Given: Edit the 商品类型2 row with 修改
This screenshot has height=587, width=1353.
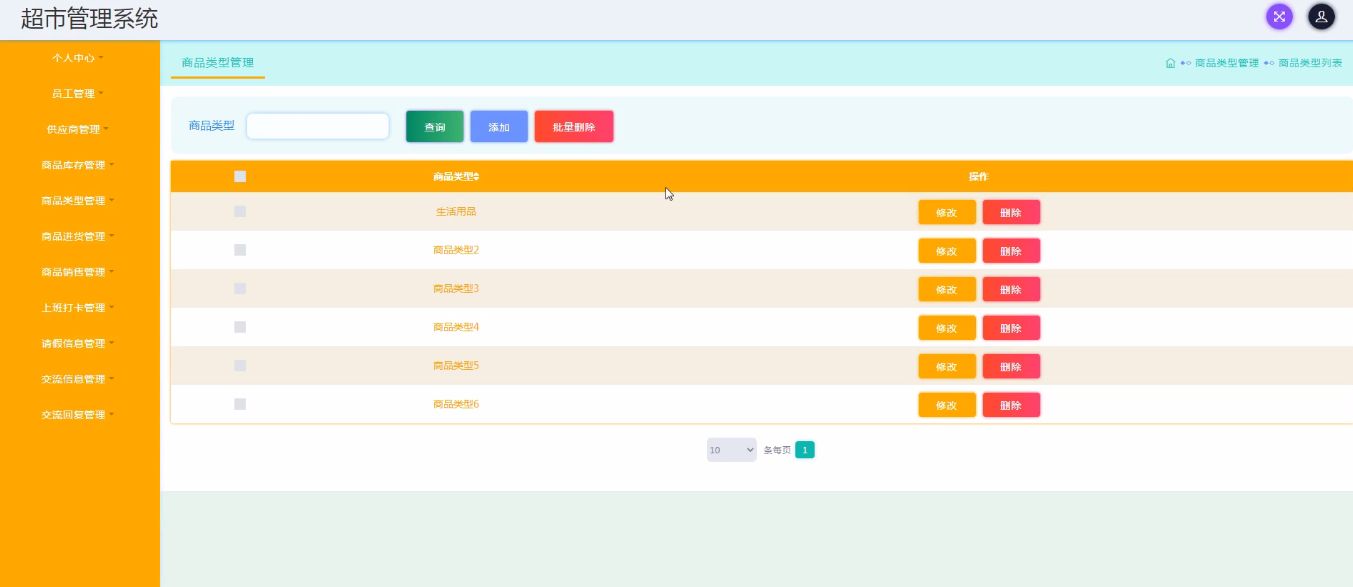Looking at the screenshot, I should 947,251.
